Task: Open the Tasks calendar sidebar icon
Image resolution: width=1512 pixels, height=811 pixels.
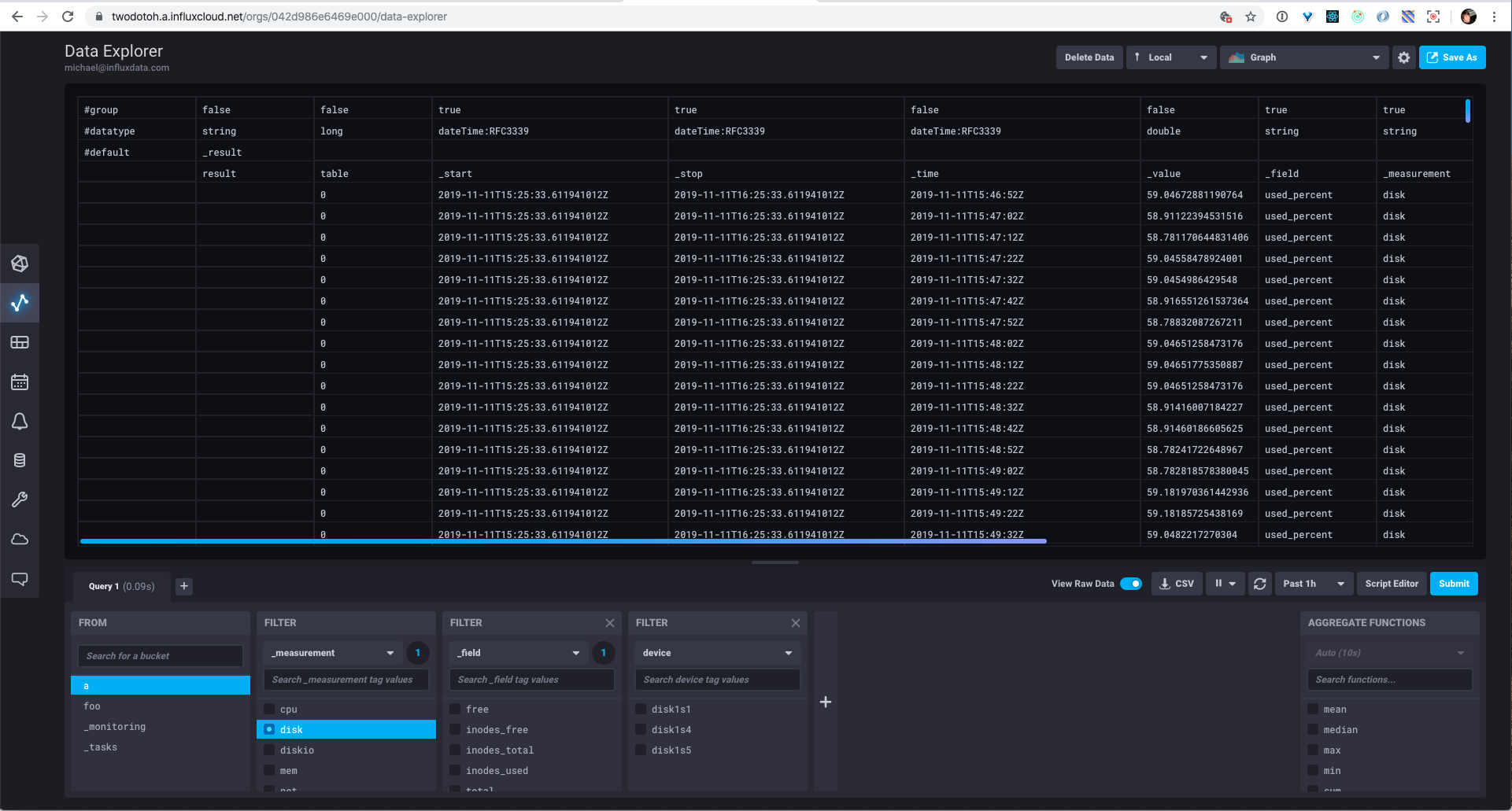Action: point(20,382)
